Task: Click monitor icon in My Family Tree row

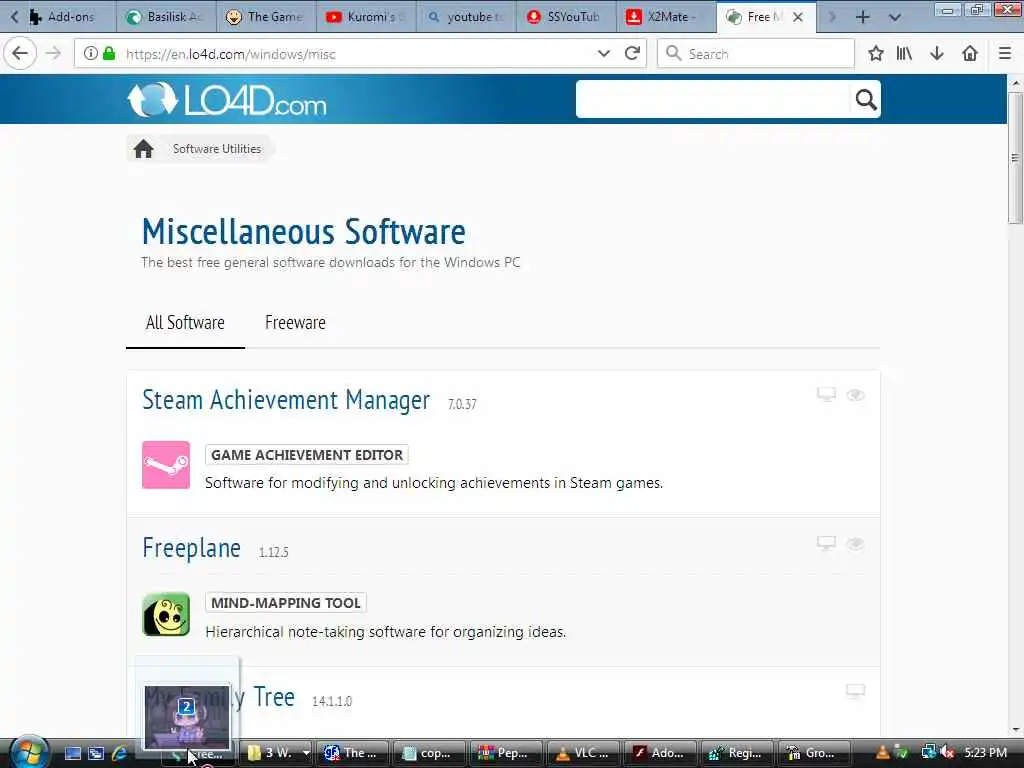Action: point(856,691)
